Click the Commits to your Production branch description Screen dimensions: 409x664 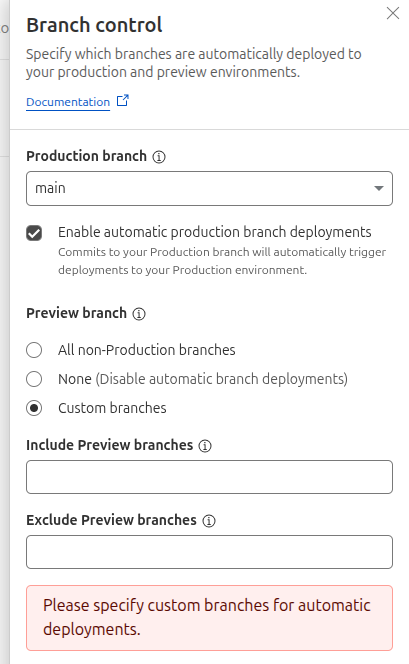tap(222, 261)
